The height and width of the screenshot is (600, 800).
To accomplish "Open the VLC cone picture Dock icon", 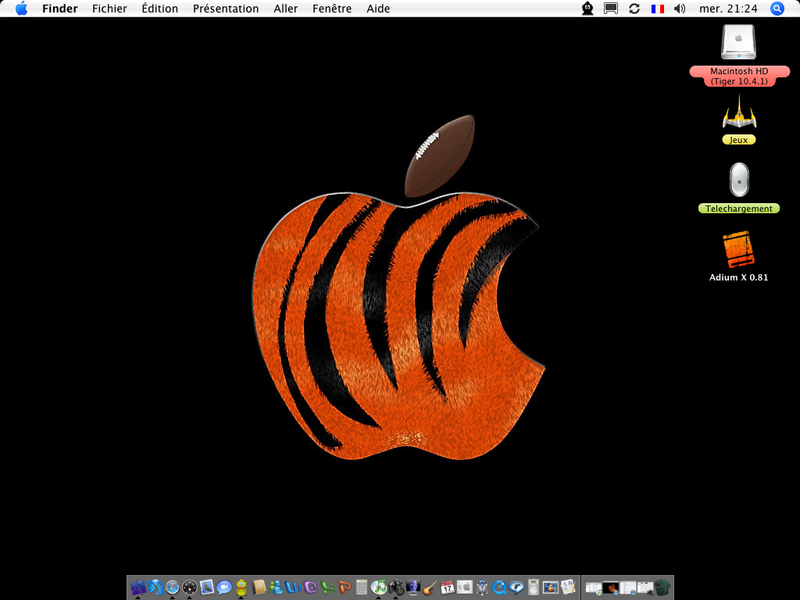I will coord(551,588).
